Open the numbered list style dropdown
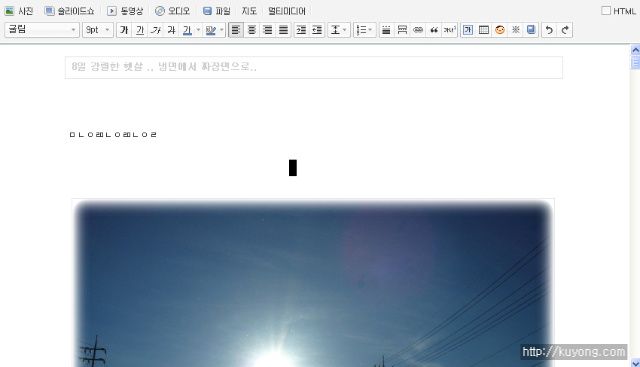The height and width of the screenshot is (367, 640). [364, 30]
